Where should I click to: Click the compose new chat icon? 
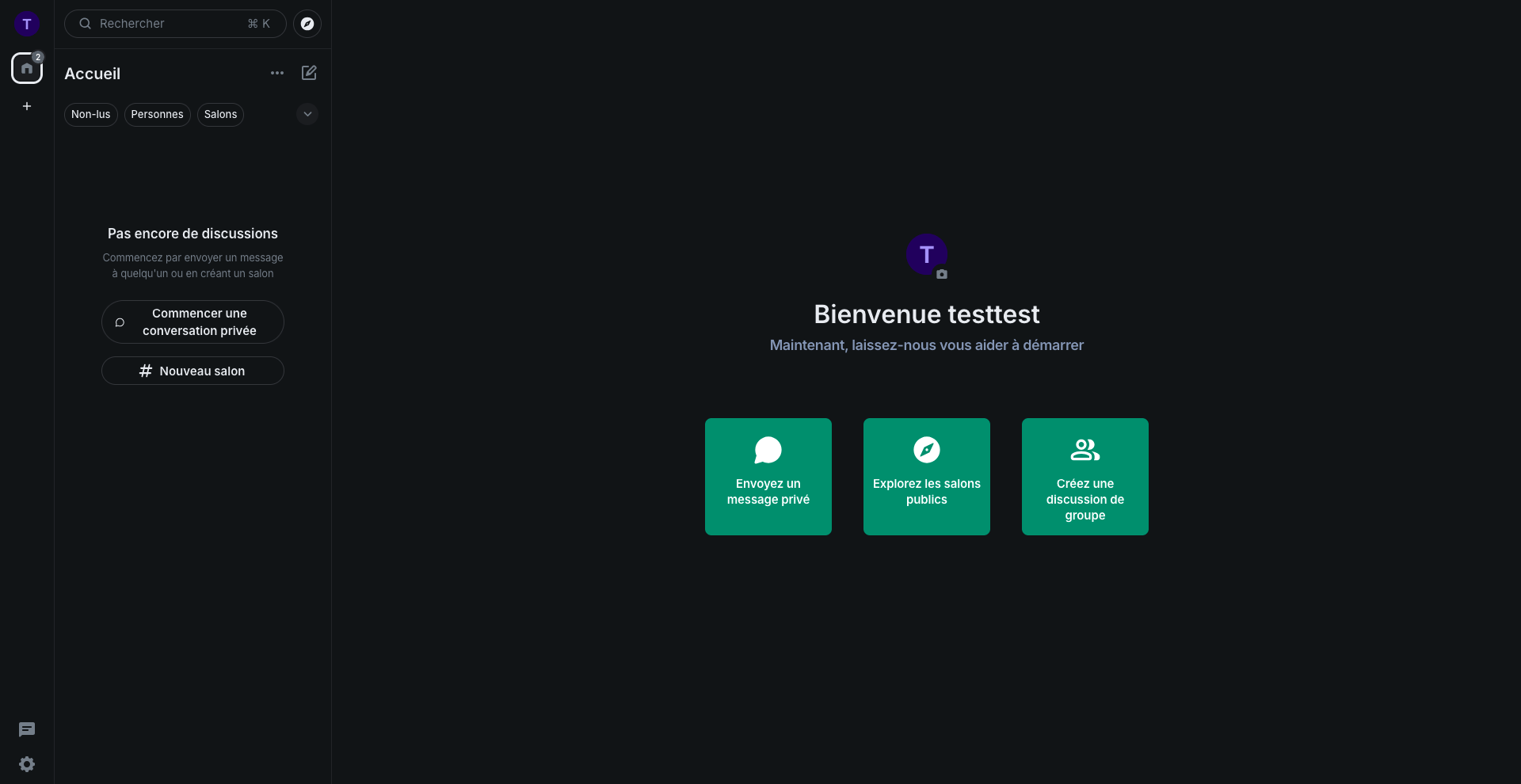(x=309, y=73)
